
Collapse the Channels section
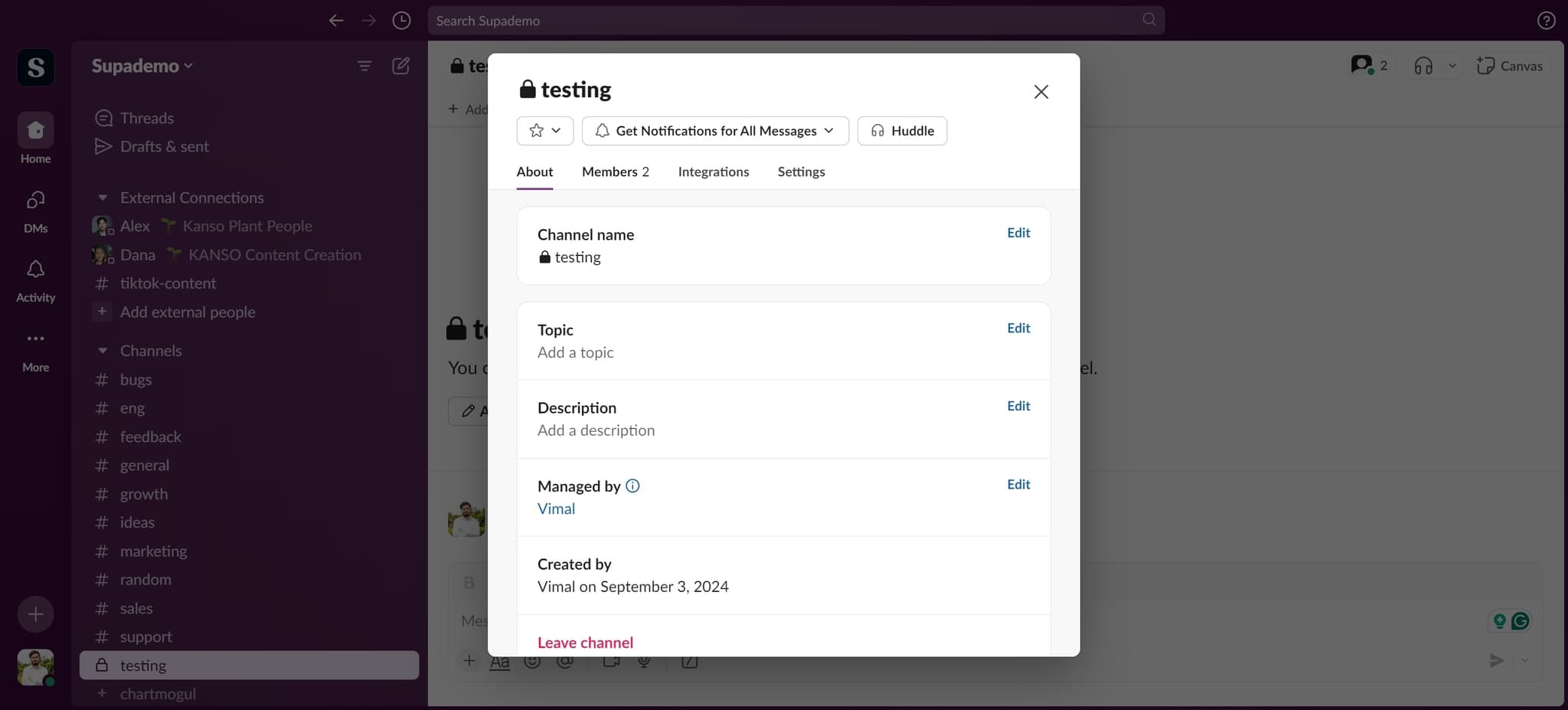click(103, 351)
